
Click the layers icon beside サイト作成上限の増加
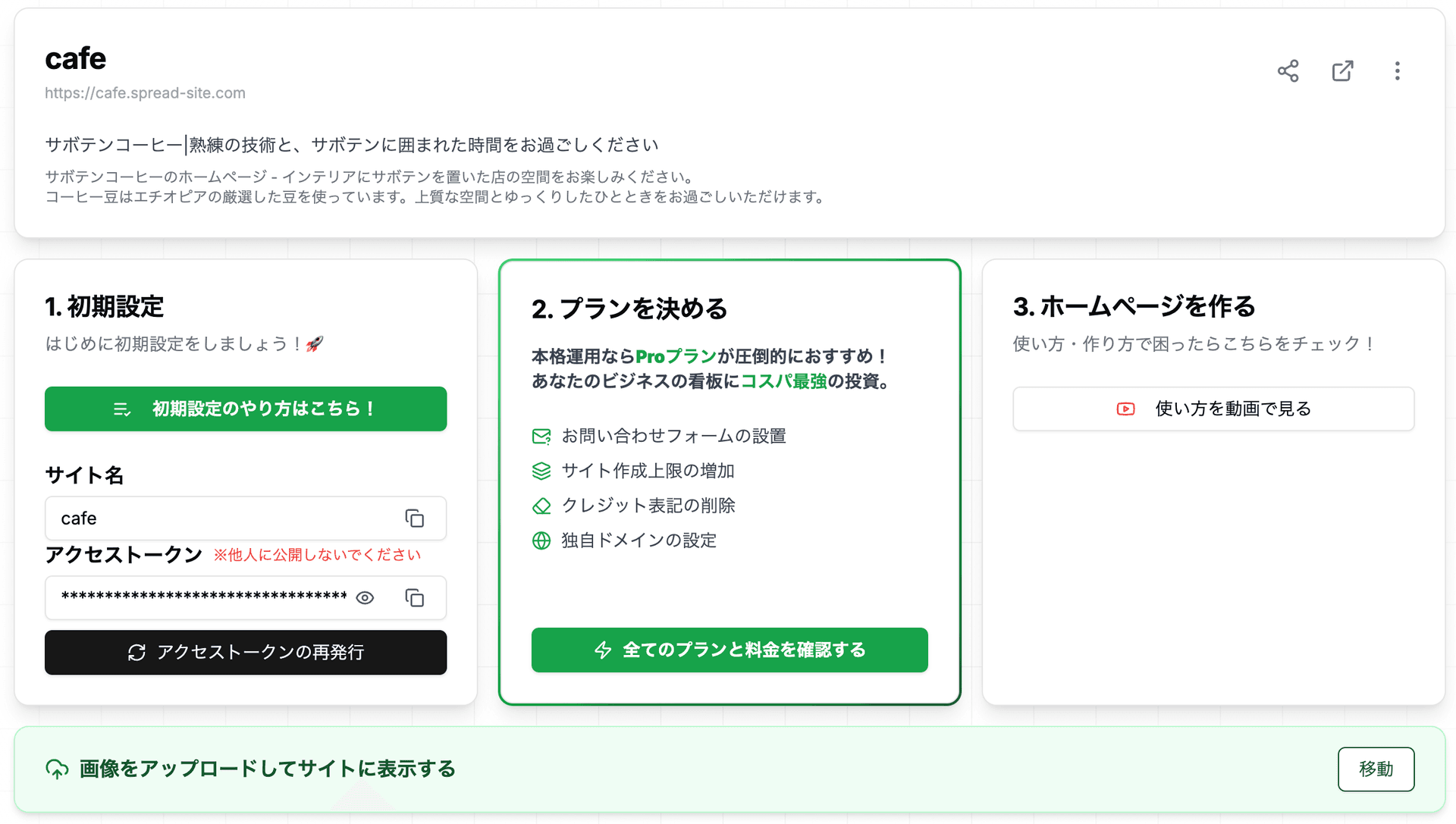pos(541,471)
